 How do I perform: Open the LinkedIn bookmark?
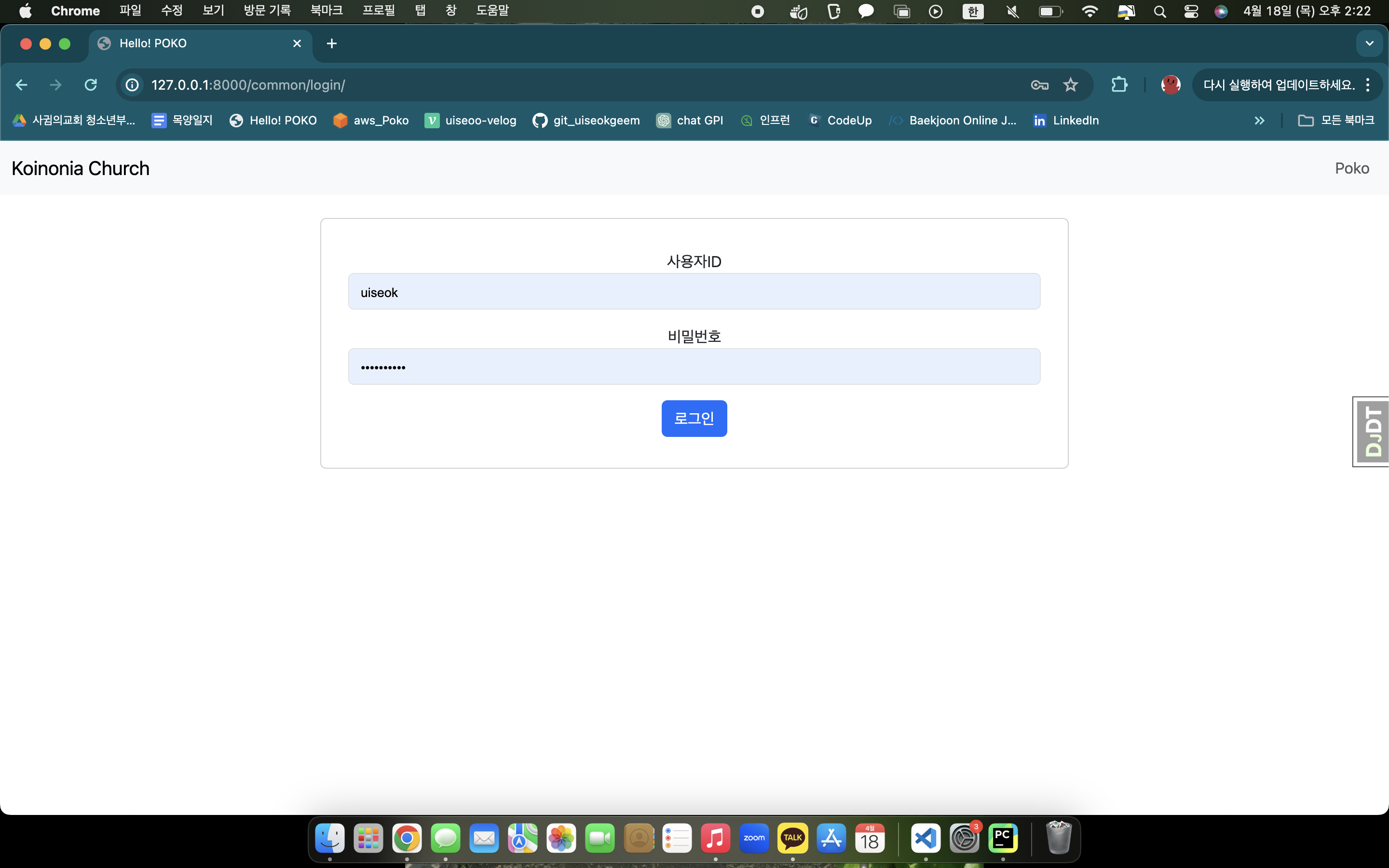click(1066, 121)
